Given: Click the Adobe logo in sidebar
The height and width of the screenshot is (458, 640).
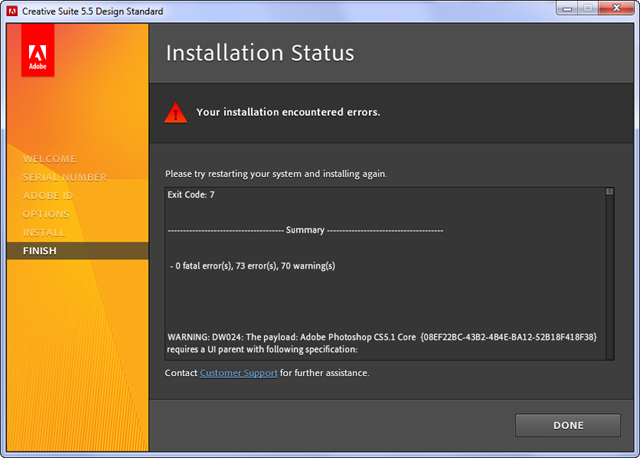Looking at the screenshot, I should (38, 51).
